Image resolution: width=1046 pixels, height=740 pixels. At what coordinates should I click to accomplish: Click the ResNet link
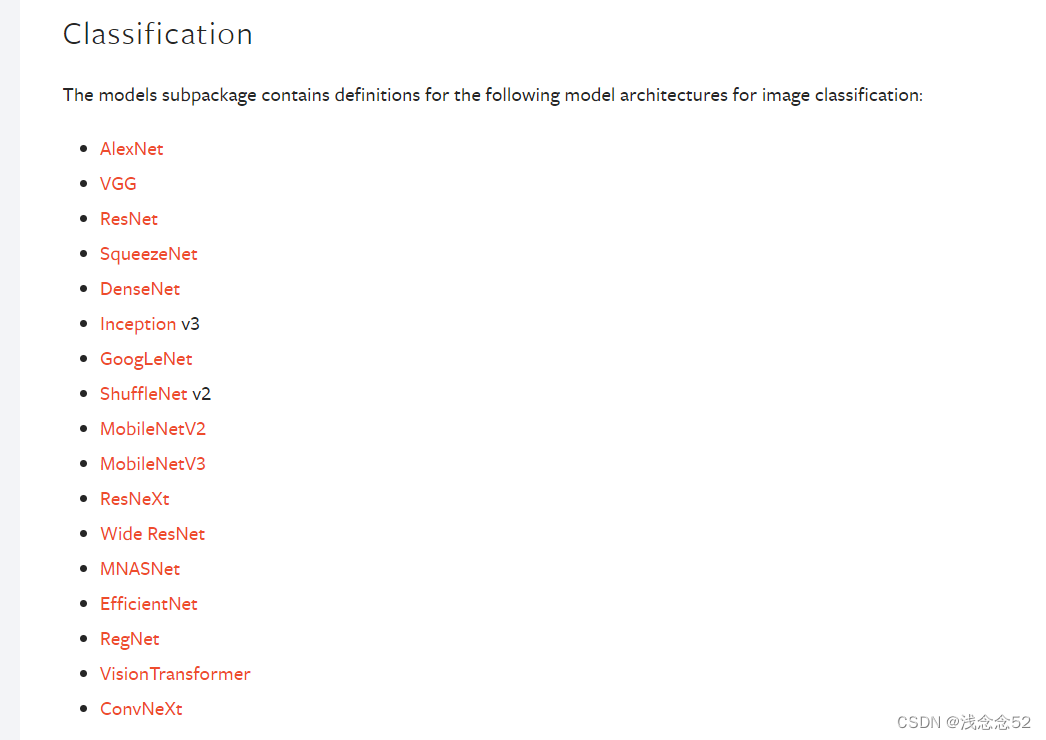click(x=129, y=219)
